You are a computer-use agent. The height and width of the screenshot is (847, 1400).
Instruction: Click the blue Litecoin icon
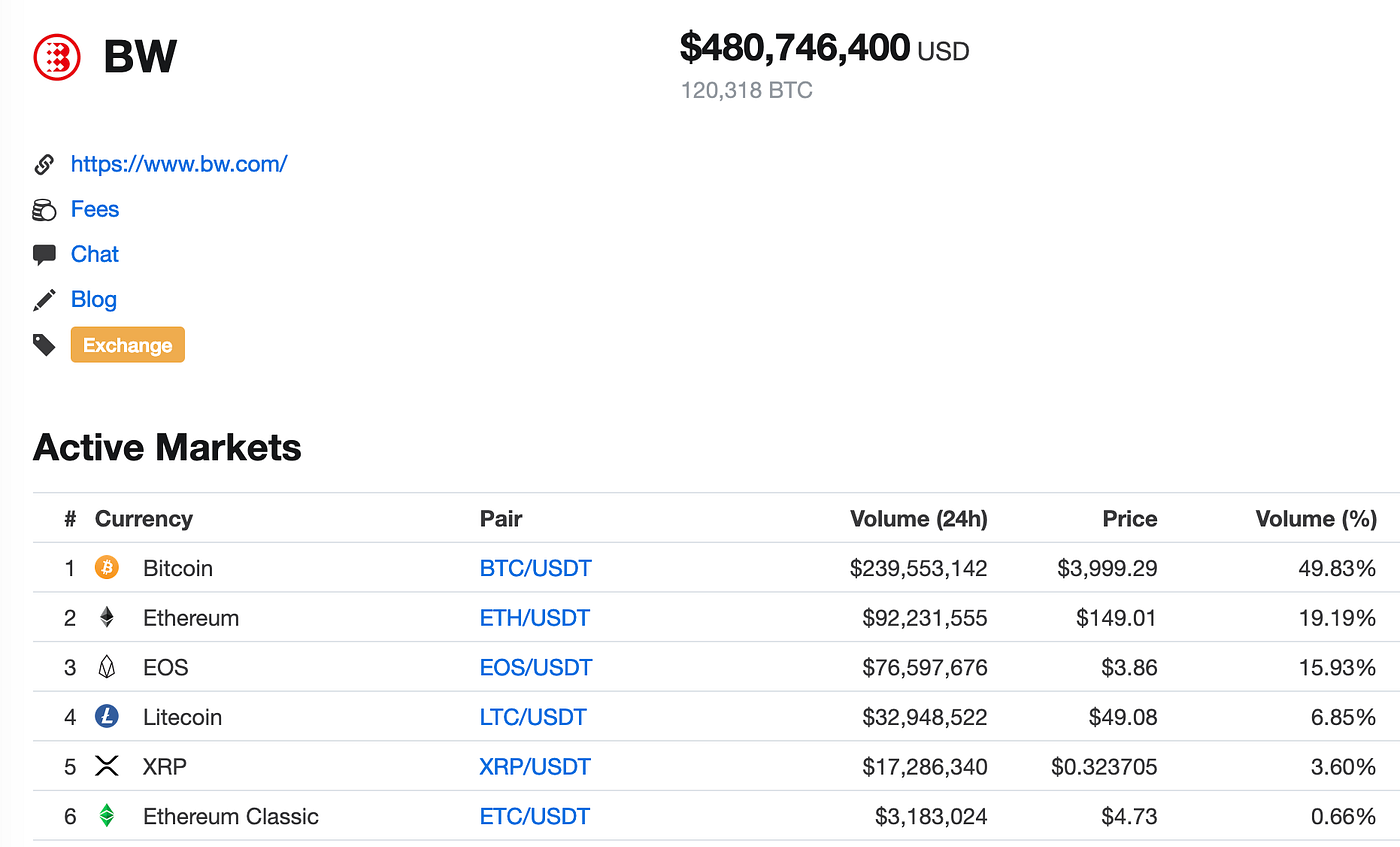[107, 717]
